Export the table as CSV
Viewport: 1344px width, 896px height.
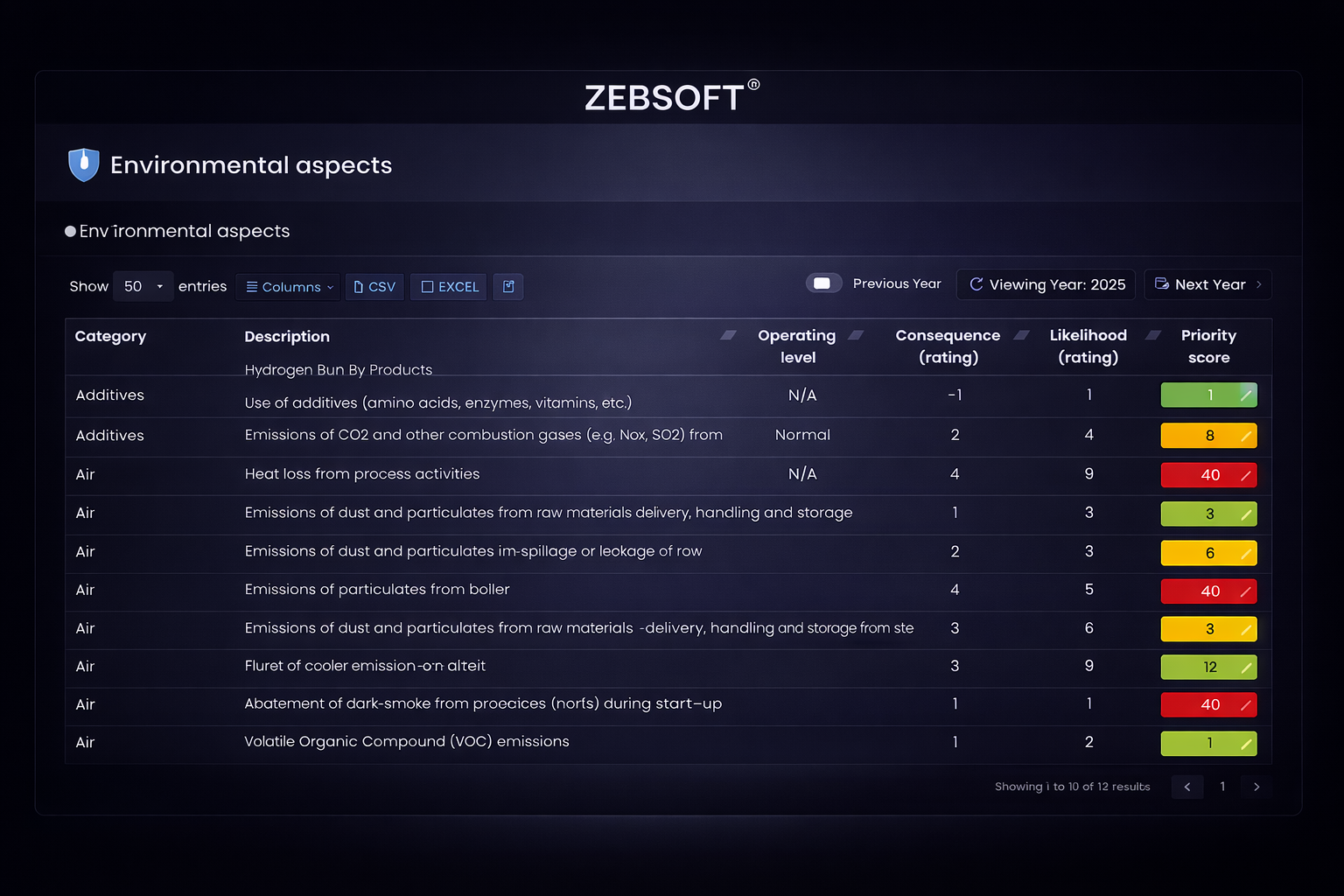point(374,287)
